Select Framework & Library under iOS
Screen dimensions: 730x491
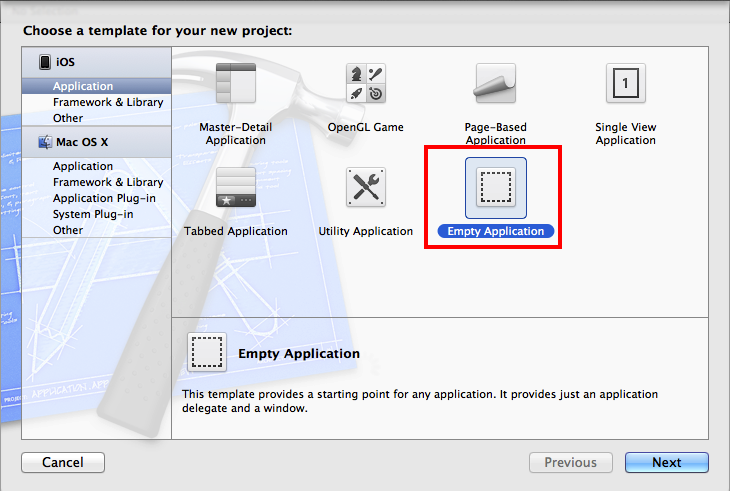(96, 102)
